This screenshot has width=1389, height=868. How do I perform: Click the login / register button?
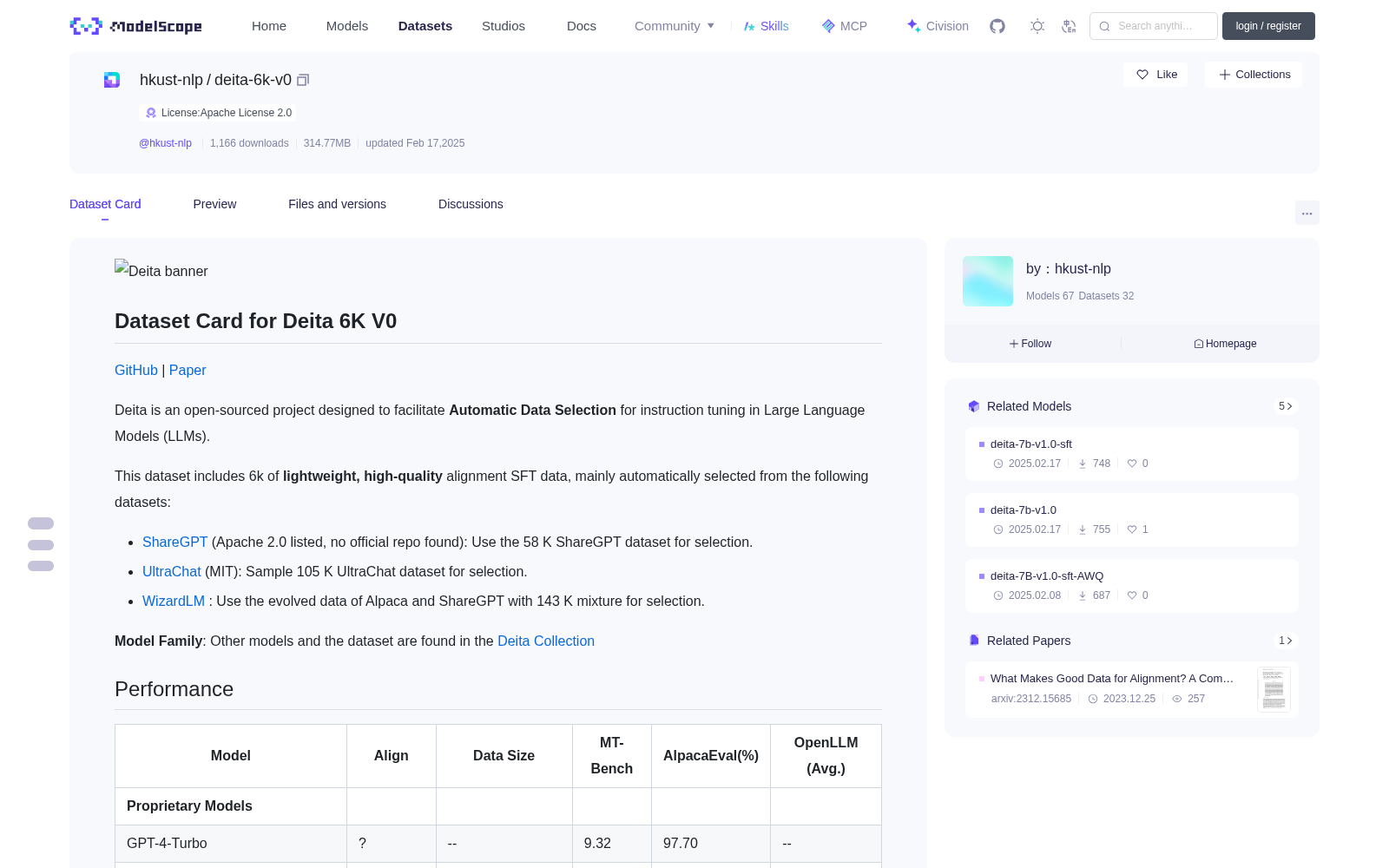1268,26
